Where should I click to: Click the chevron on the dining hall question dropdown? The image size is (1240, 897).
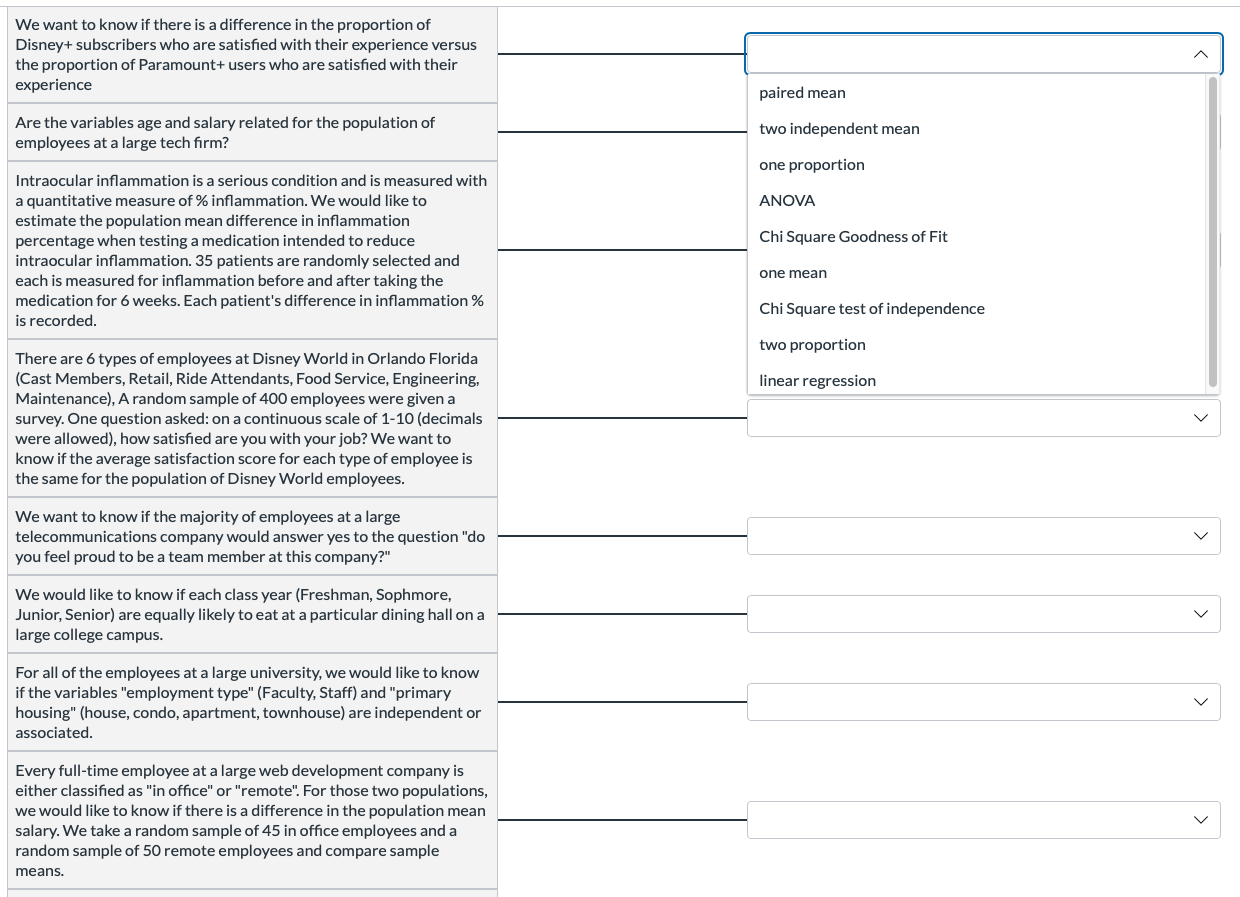tap(1200, 613)
